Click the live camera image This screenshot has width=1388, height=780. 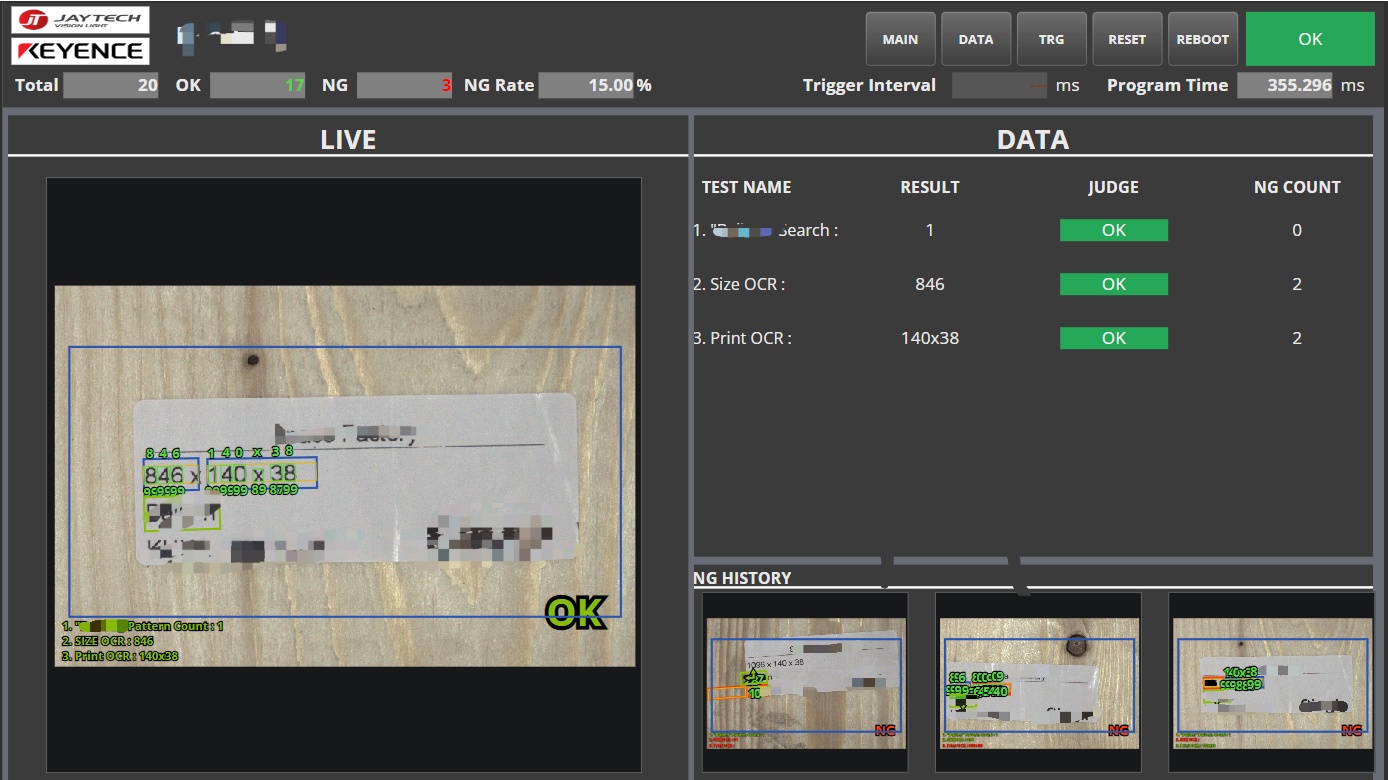coord(345,476)
